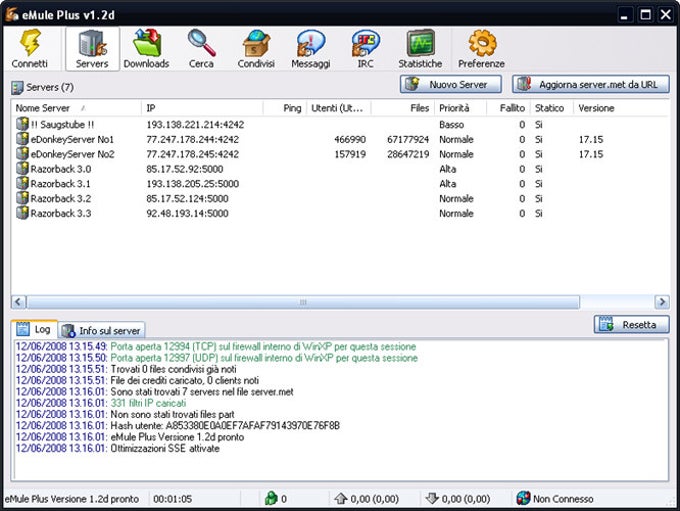Sort by the Ping column header
The width and height of the screenshot is (680, 511).
coord(284,108)
